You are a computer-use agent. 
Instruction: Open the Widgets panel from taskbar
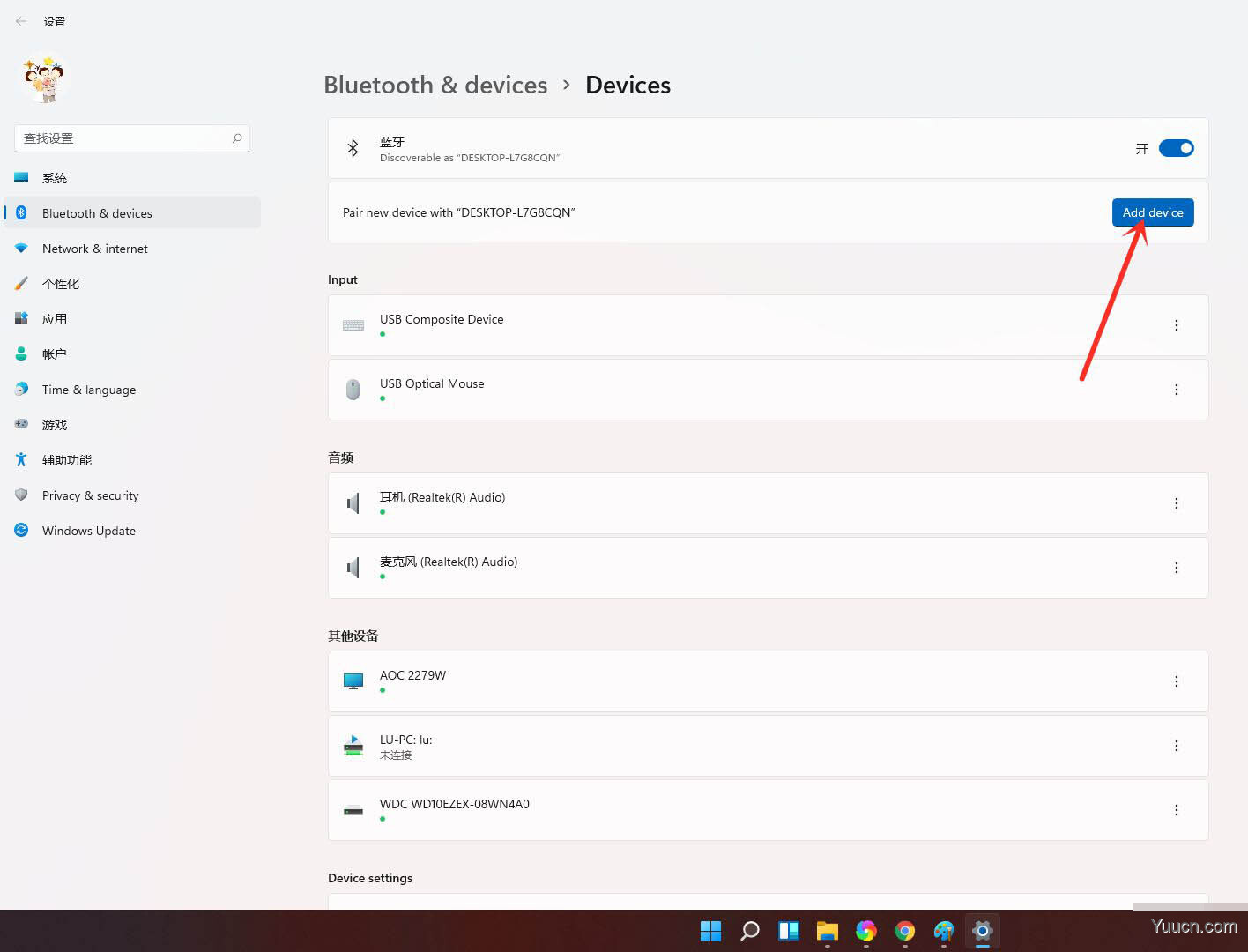tap(789, 931)
